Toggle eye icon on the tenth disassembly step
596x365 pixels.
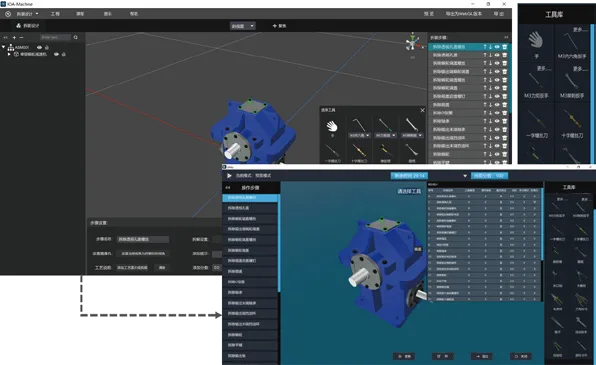point(497,121)
